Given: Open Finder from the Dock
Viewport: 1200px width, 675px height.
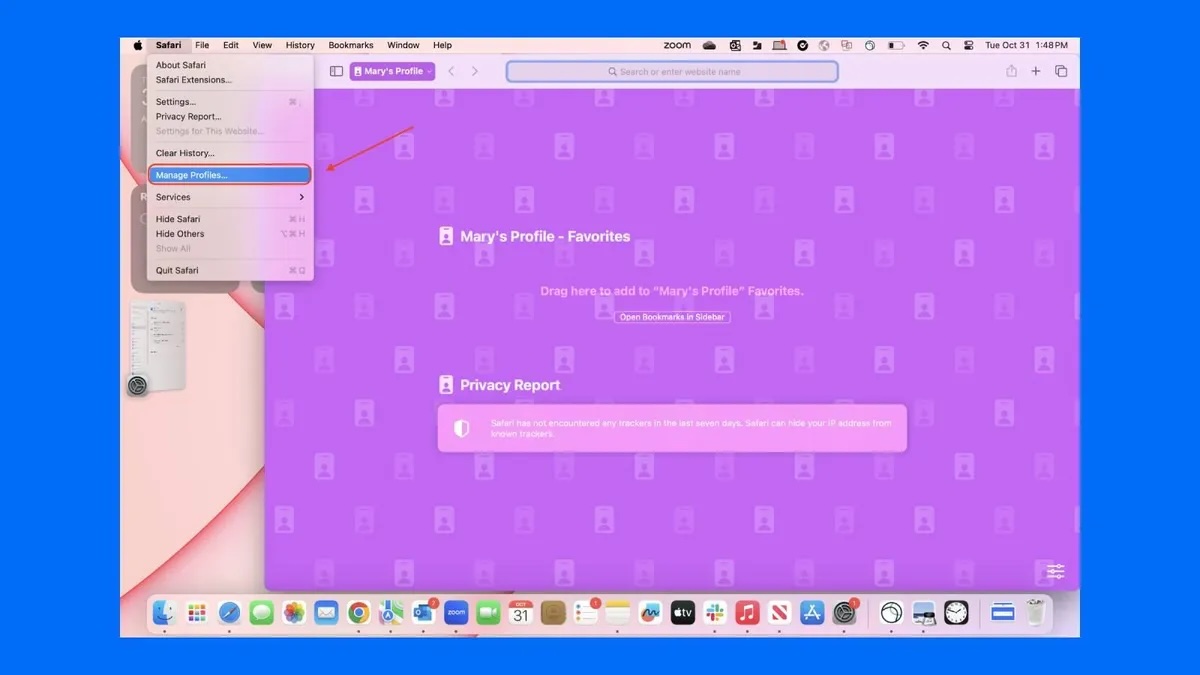Looking at the screenshot, I should click(164, 613).
